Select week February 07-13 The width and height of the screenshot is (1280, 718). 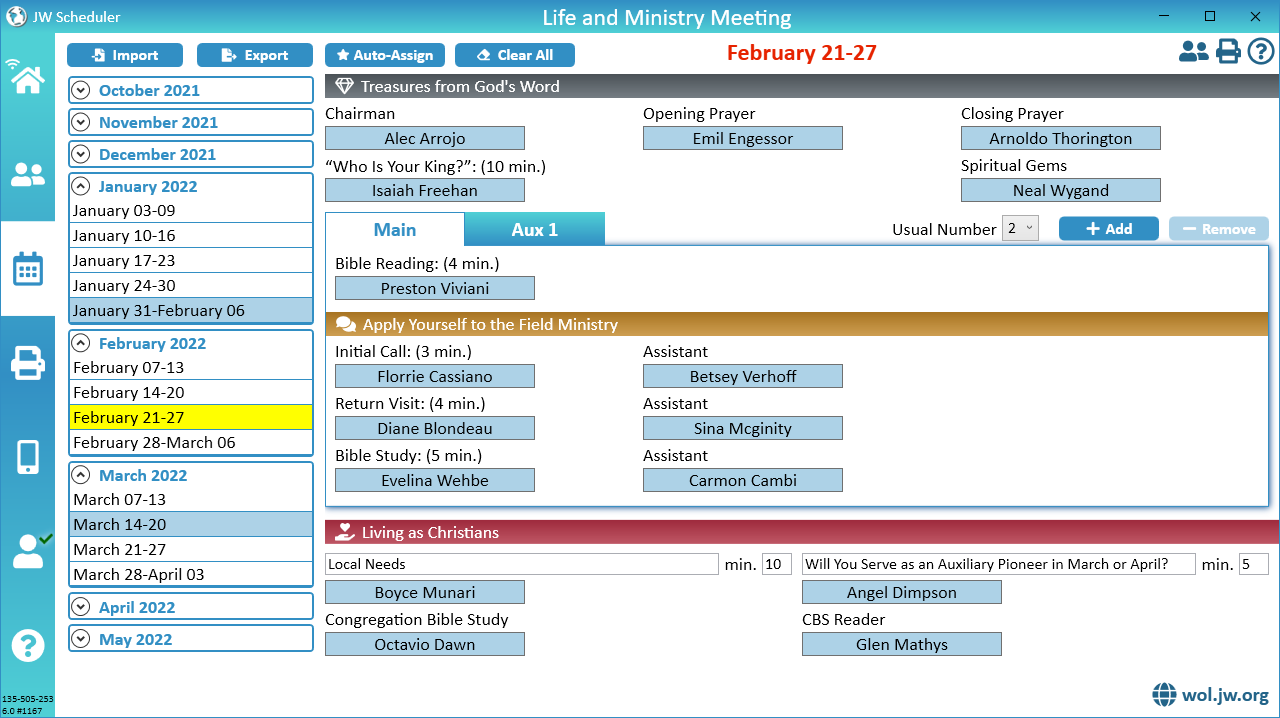pyautogui.click(x=191, y=368)
